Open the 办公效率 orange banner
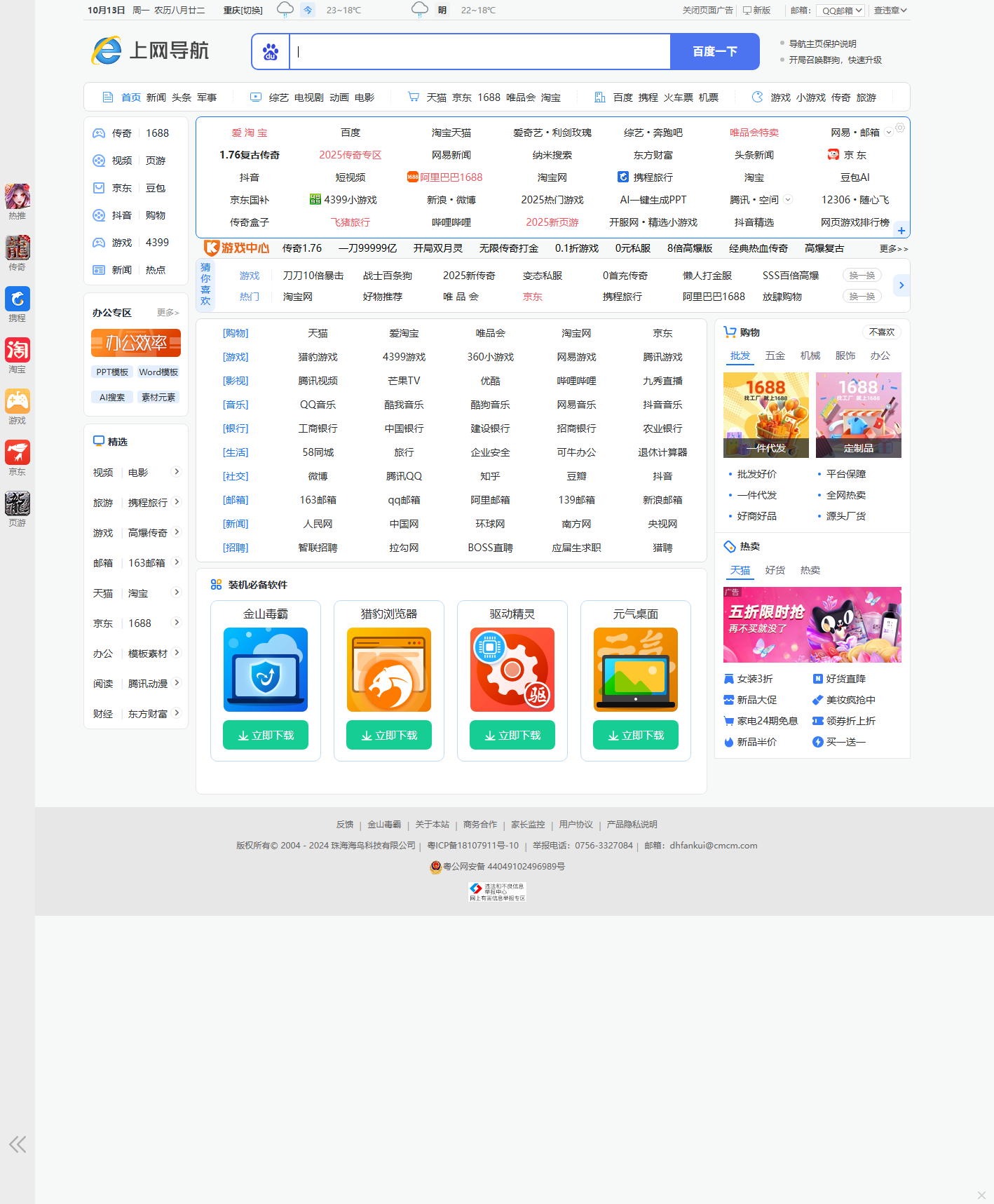The width and height of the screenshot is (994, 1204). 136,343
